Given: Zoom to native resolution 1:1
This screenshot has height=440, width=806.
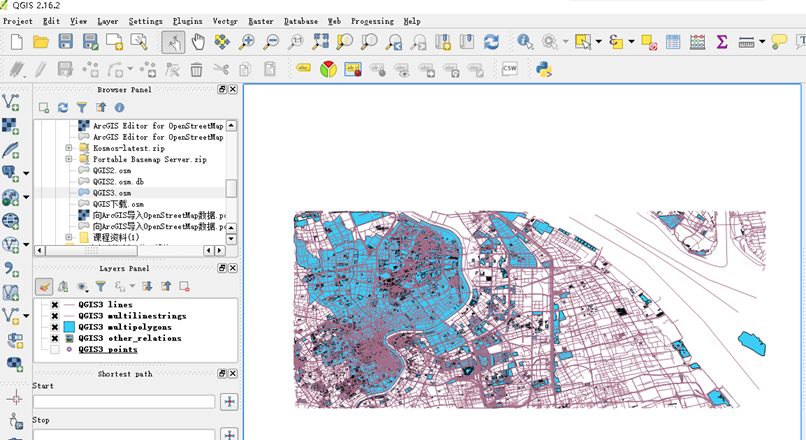Looking at the screenshot, I should coord(296,42).
